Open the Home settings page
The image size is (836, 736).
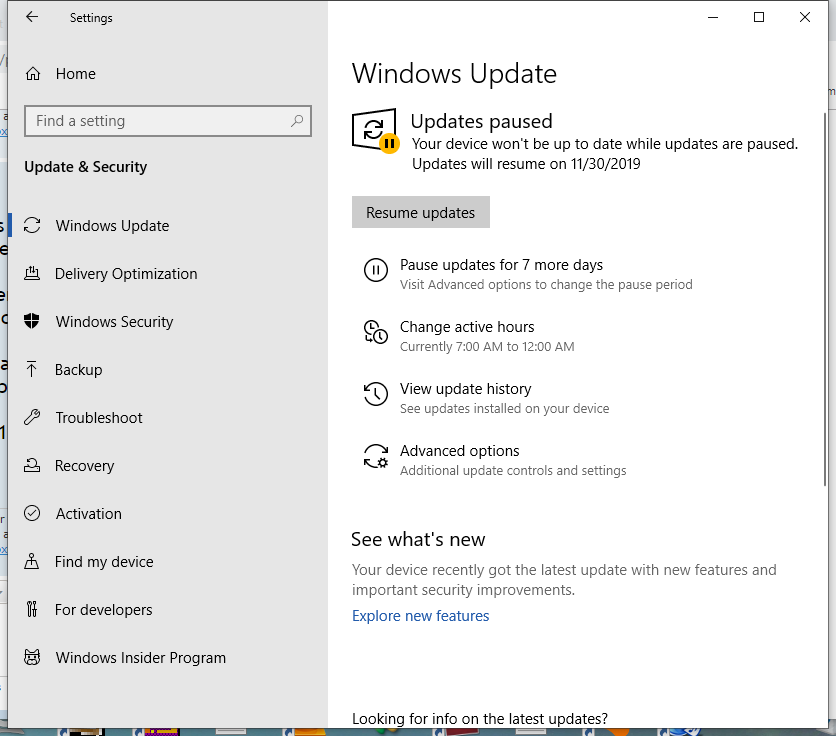tap(76, 74)
